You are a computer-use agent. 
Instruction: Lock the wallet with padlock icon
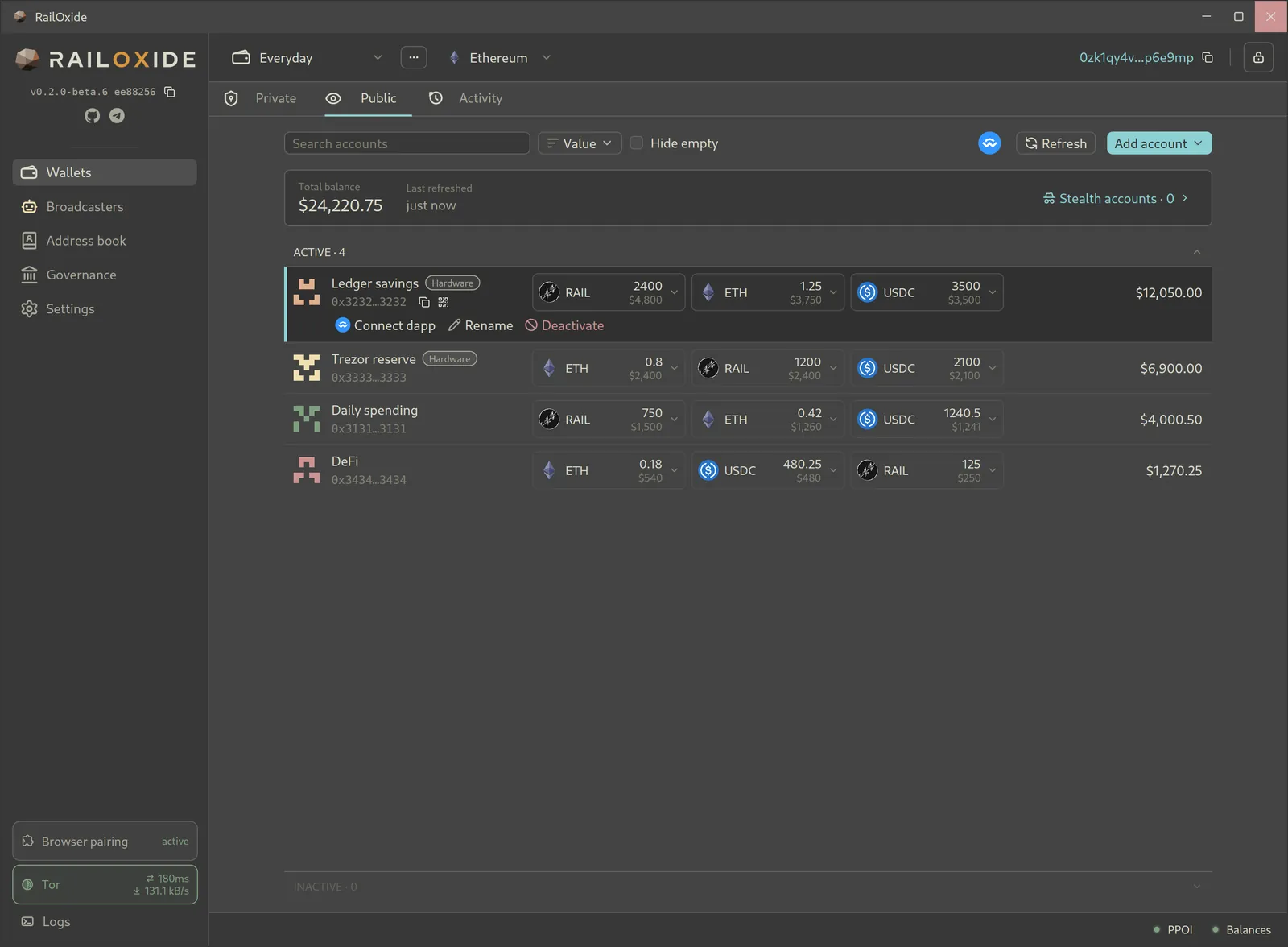pos(1258,57)
